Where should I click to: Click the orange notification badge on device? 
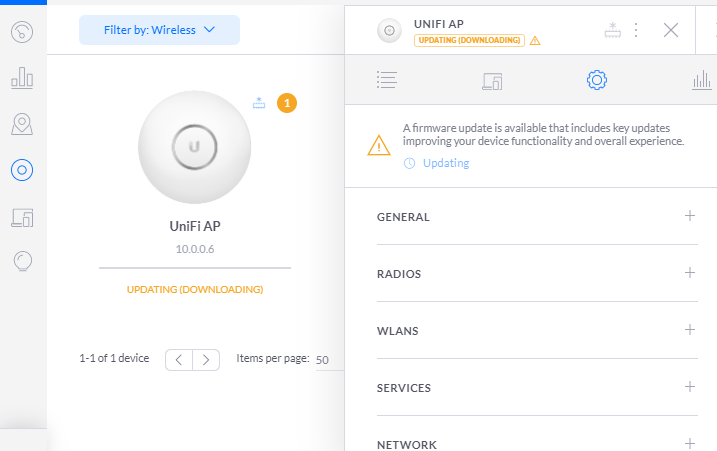pyautogui.click(x=287, y=103)
